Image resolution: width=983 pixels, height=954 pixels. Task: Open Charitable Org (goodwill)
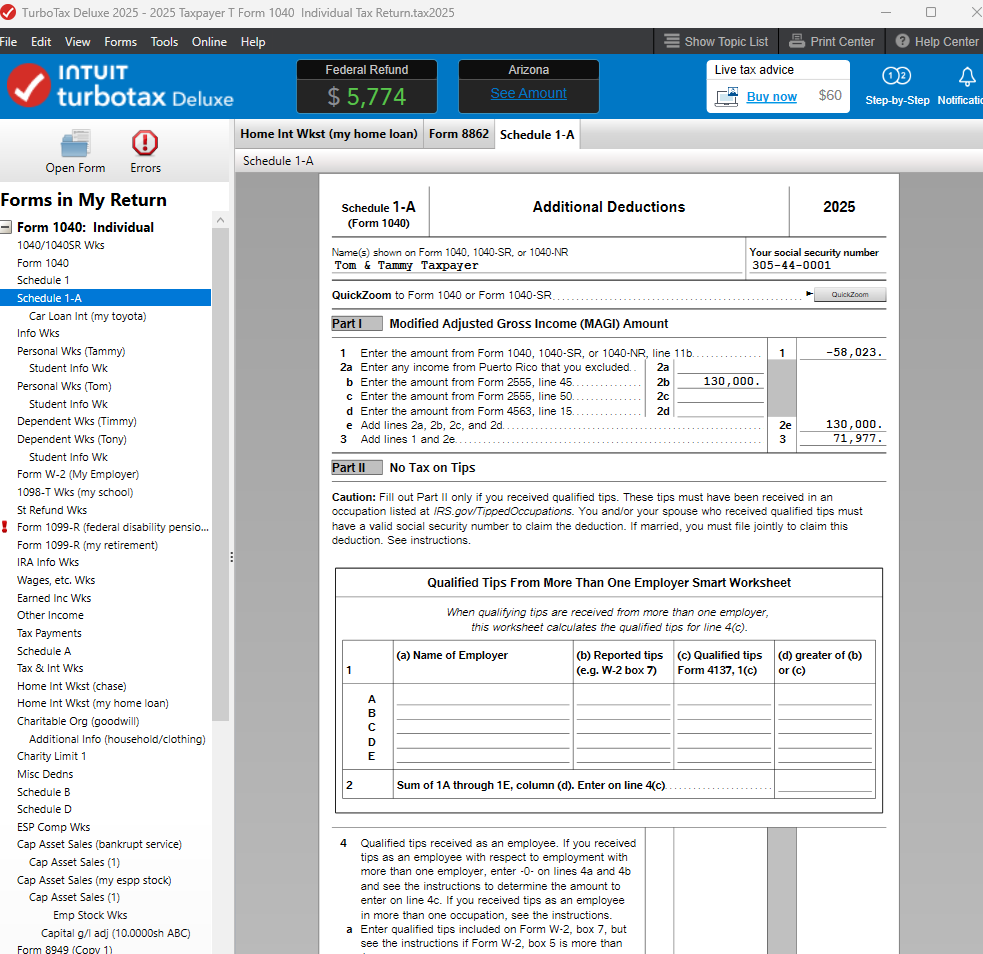click(78, 721)
